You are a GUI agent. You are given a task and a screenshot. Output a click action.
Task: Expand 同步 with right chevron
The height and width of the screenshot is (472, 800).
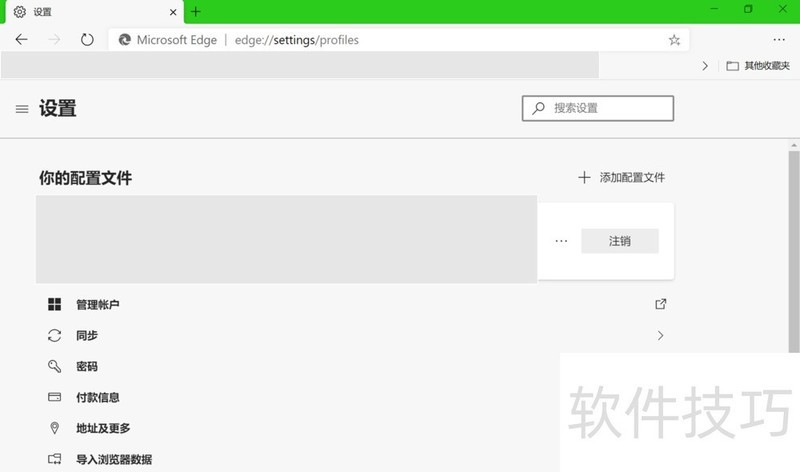661,335
